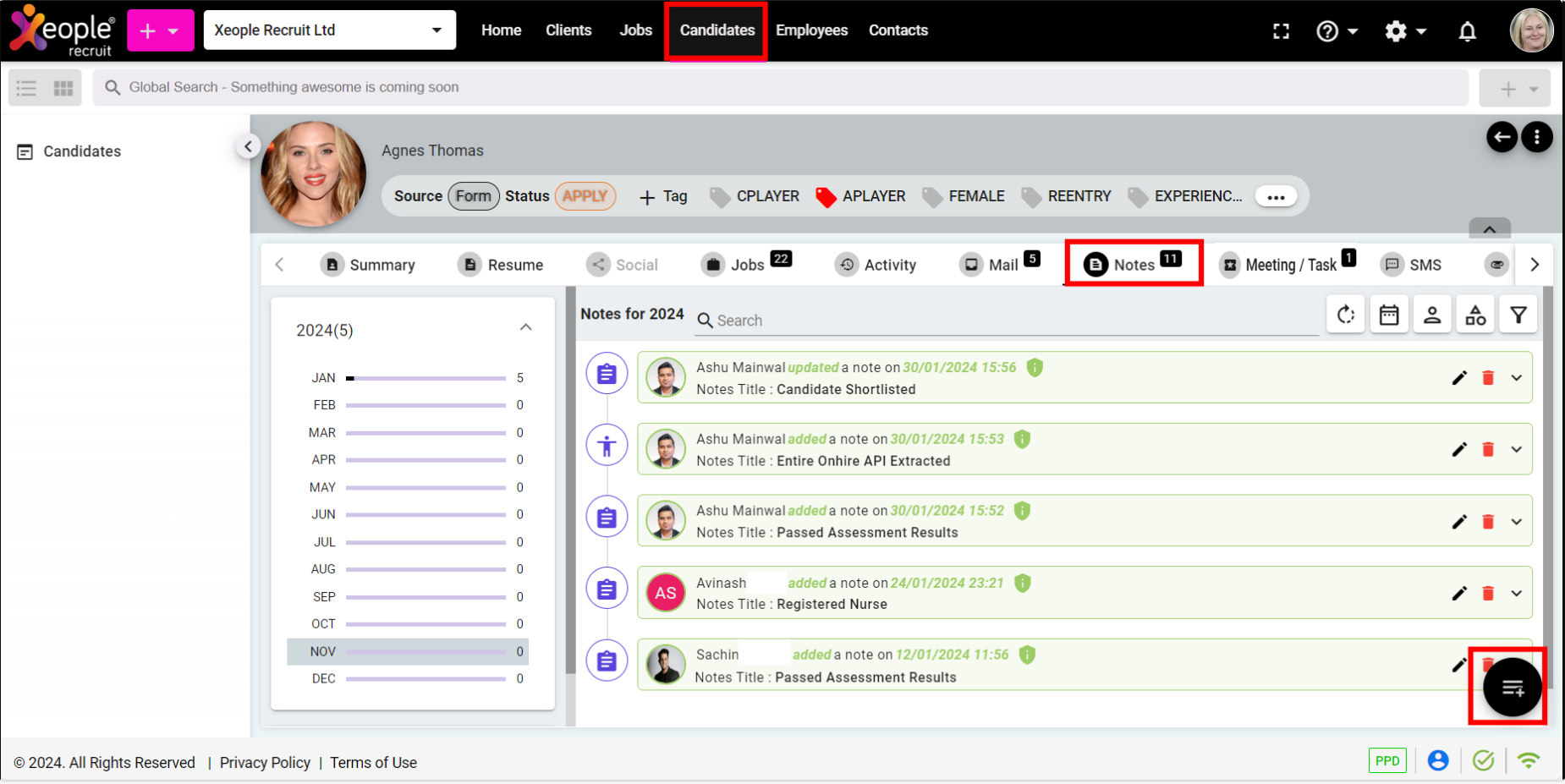Delete the Candidate Shortlisted note
This screenshot has width=1565, height=784.
coord(1488,378)
